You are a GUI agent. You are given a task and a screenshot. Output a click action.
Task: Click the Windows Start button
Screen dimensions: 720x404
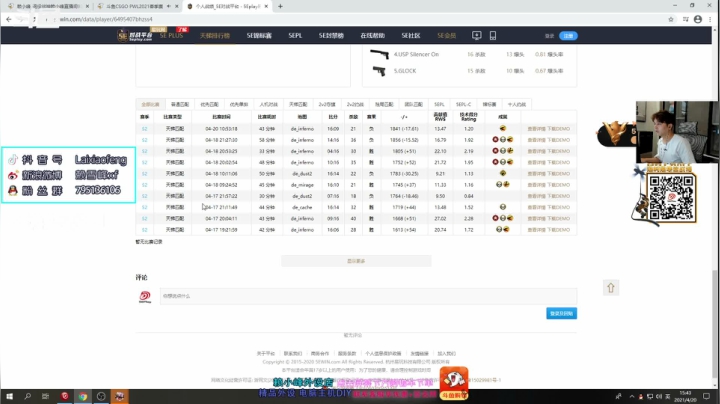9,396
